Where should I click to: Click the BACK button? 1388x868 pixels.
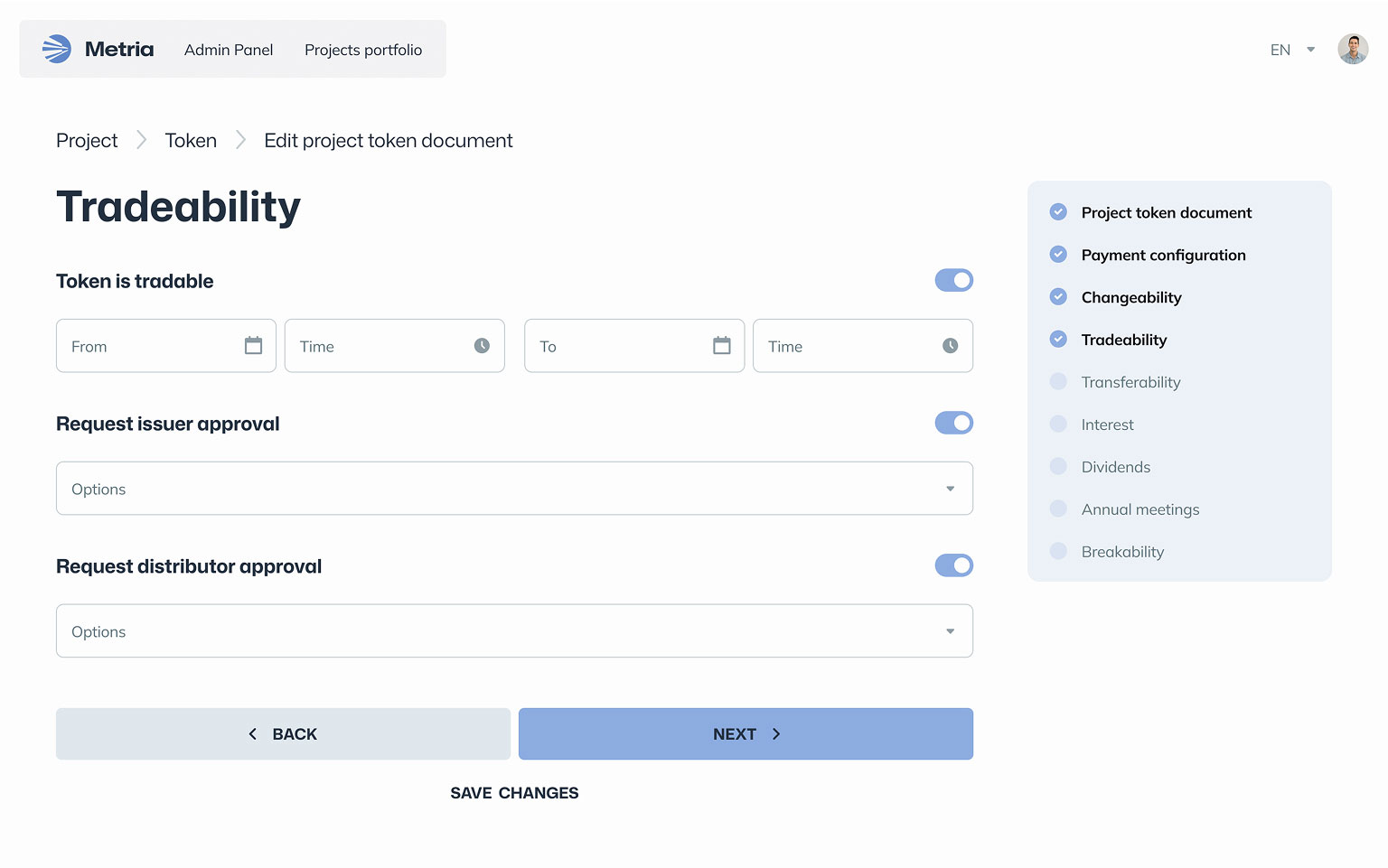pos(283,734)
